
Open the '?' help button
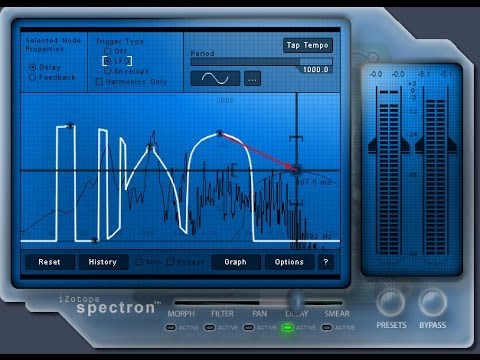click(x=326, y=262)
